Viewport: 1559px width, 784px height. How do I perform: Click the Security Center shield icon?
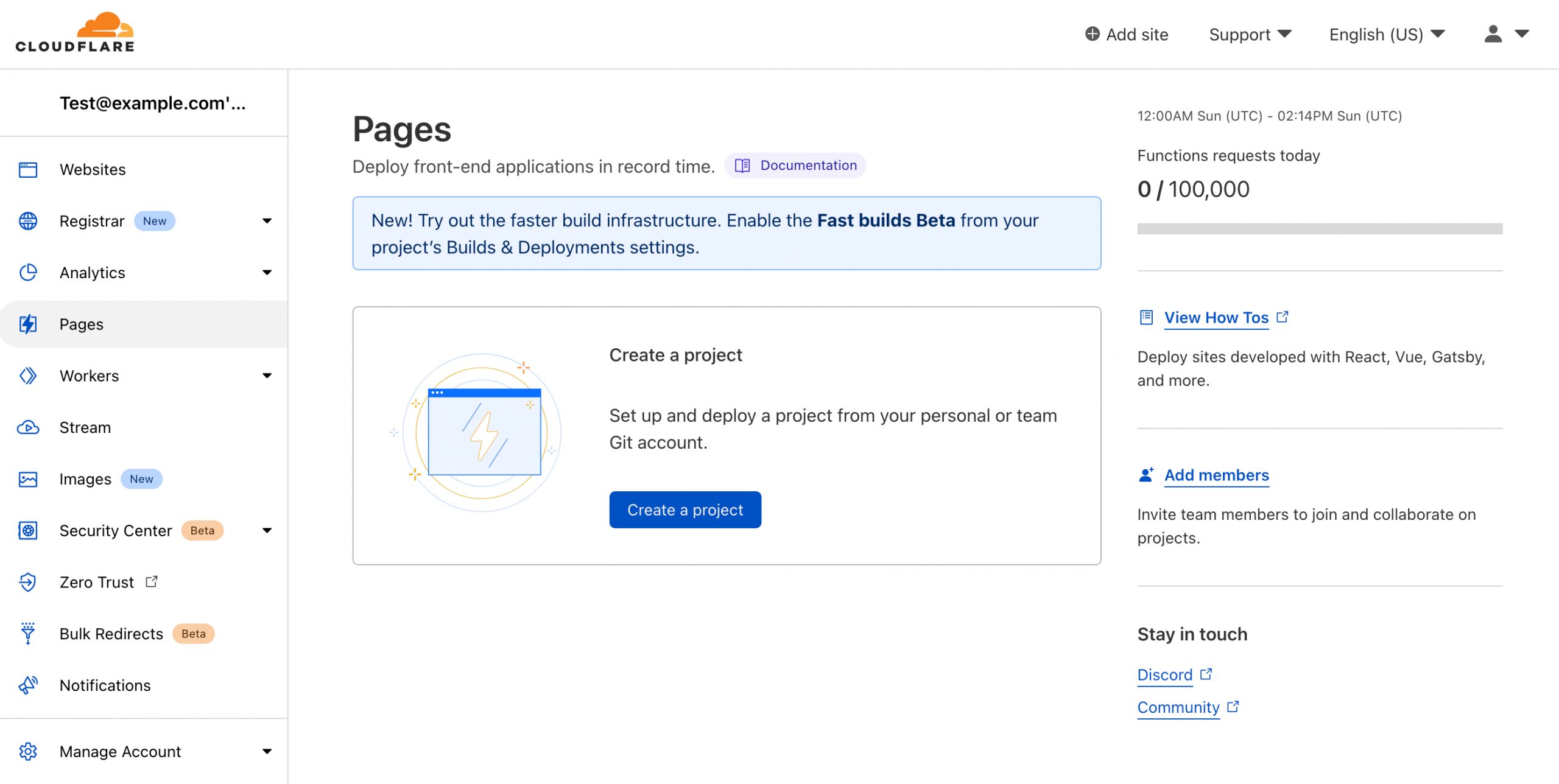(28, 531)
